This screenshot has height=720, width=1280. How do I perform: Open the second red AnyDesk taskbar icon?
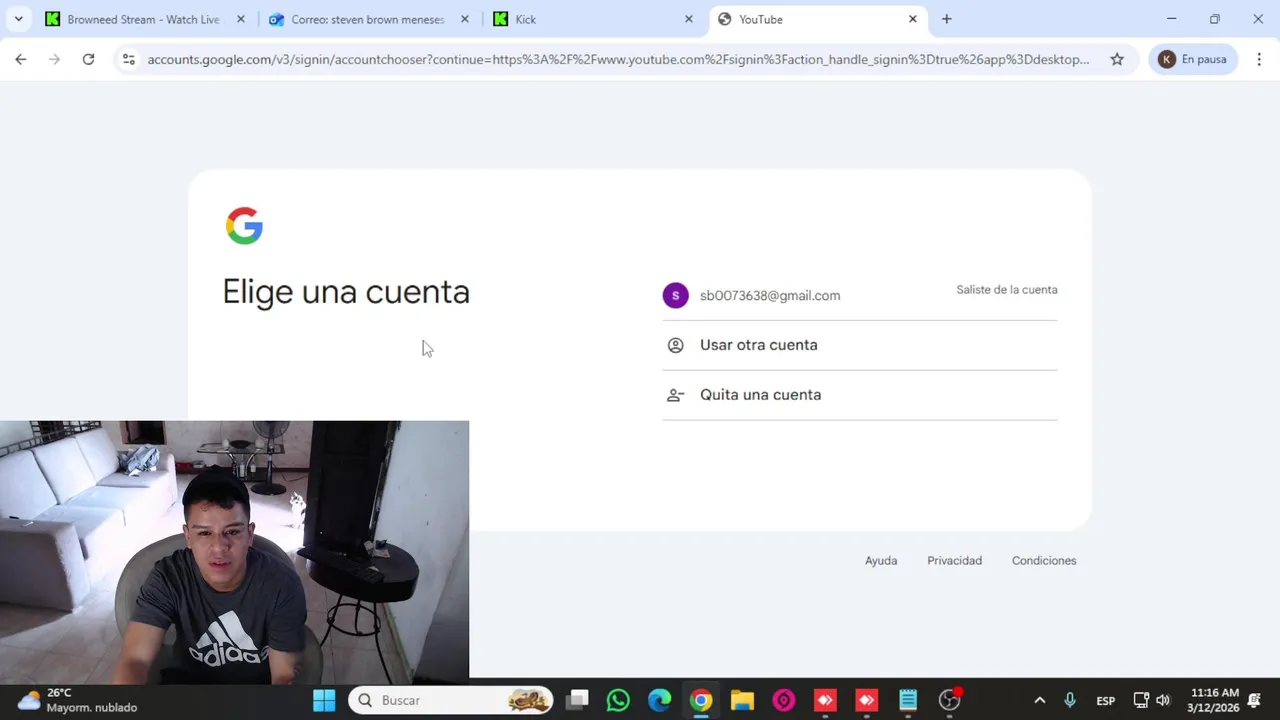pos(866,700)
